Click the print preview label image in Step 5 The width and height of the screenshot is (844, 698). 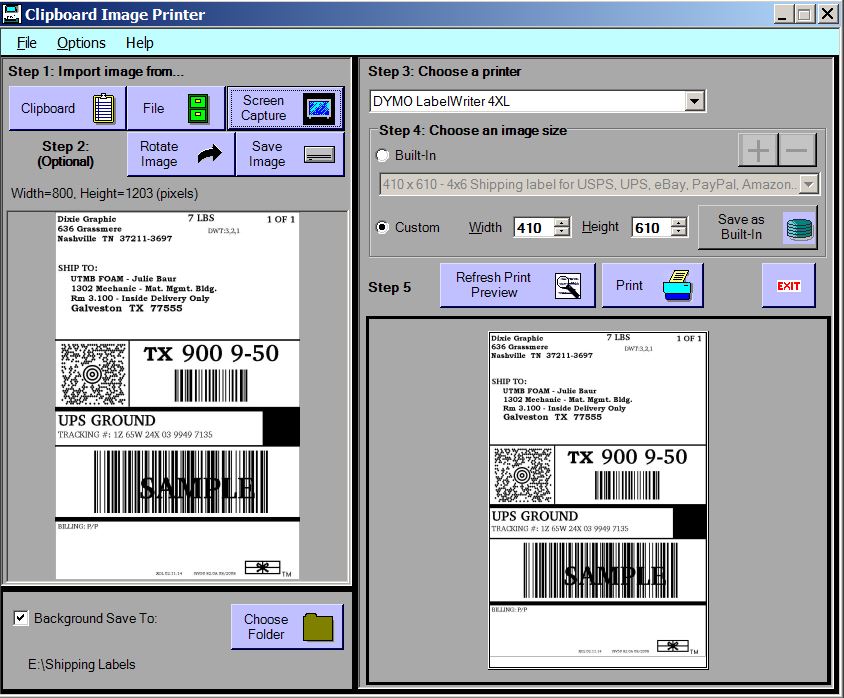click(598, 500)
